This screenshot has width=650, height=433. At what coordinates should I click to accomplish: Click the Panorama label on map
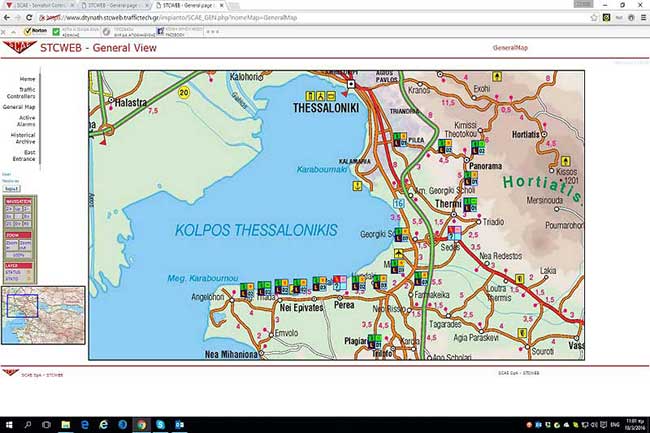[485, 166]
